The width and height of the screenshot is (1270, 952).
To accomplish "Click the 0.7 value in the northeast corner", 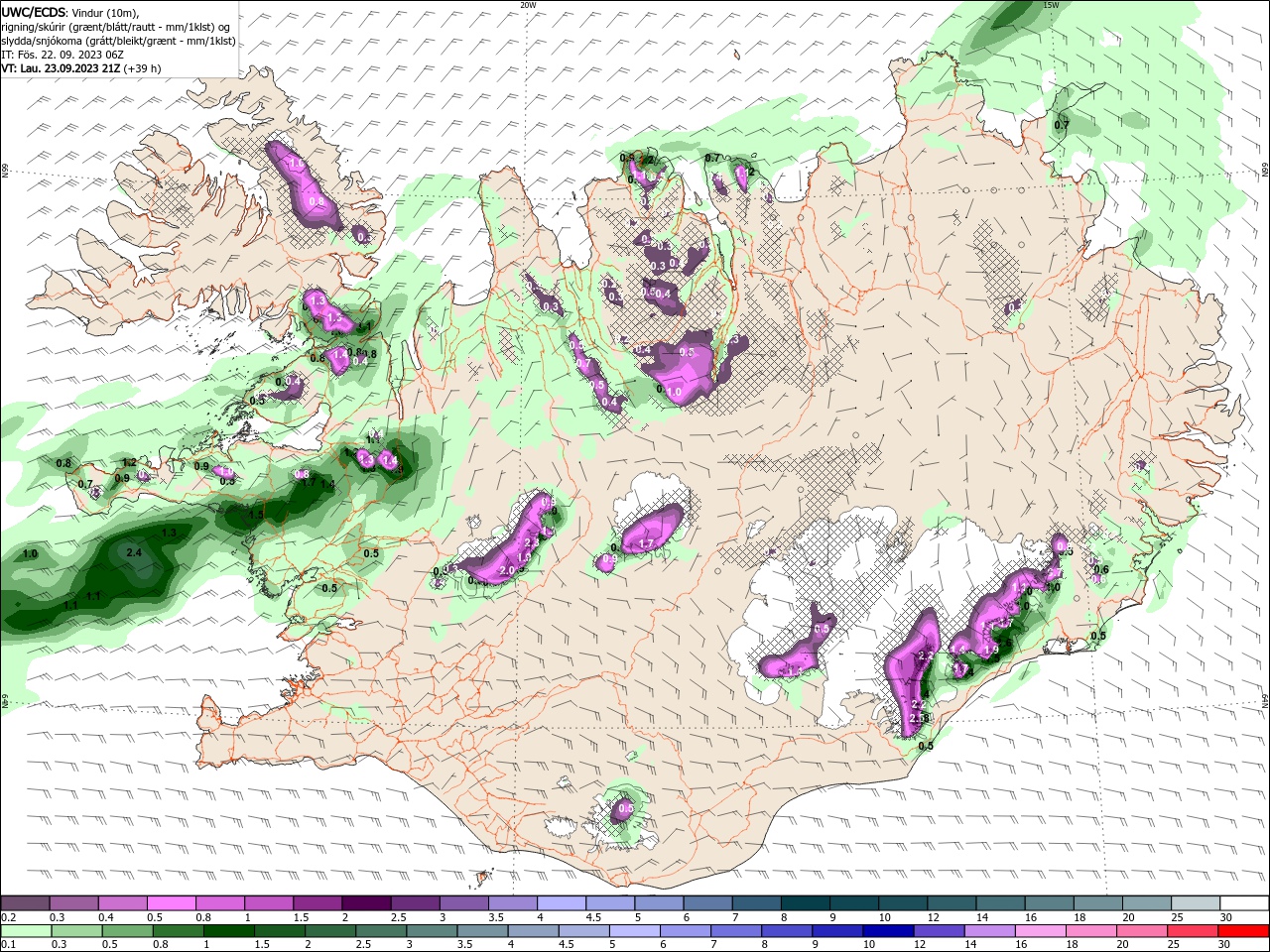I will pos(1062,125).
